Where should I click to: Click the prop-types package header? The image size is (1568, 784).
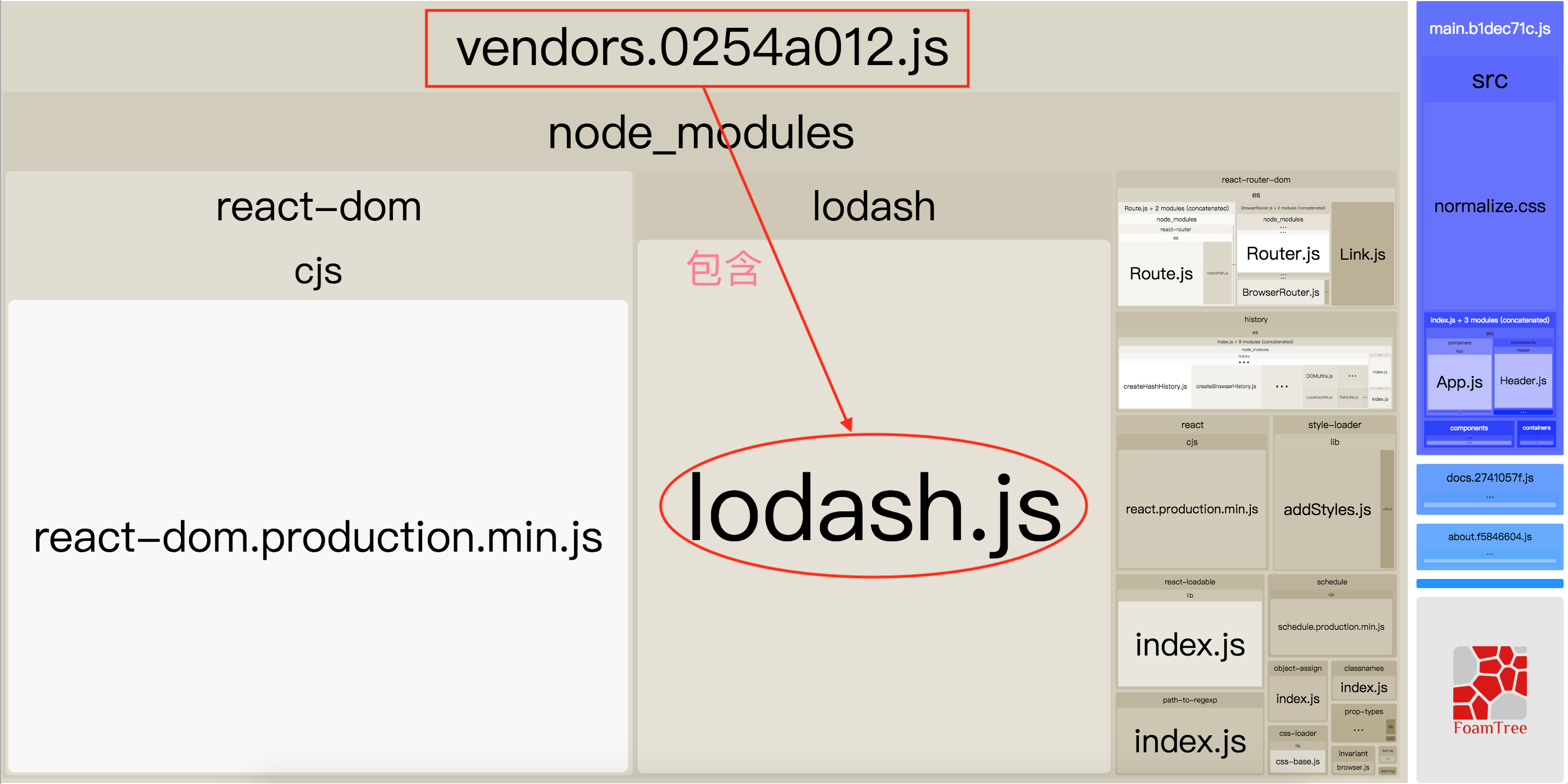[x=1364, y=712]
